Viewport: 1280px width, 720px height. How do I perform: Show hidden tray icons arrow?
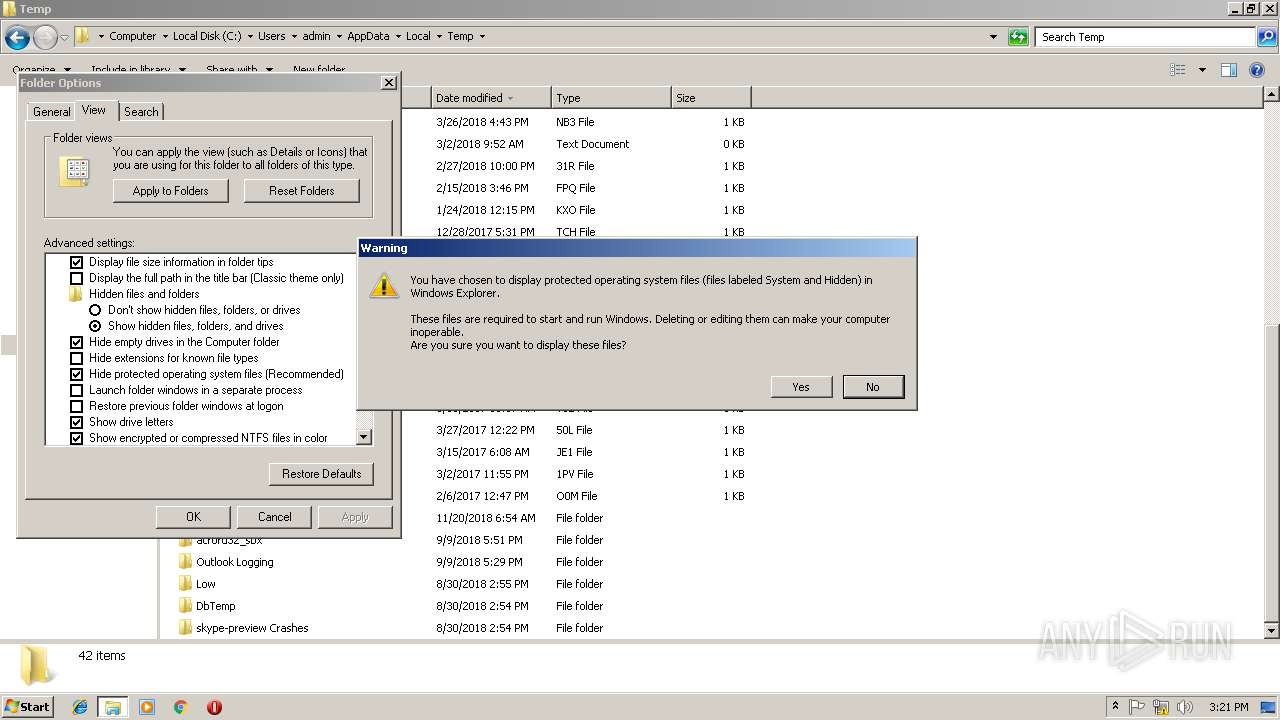1116,707
